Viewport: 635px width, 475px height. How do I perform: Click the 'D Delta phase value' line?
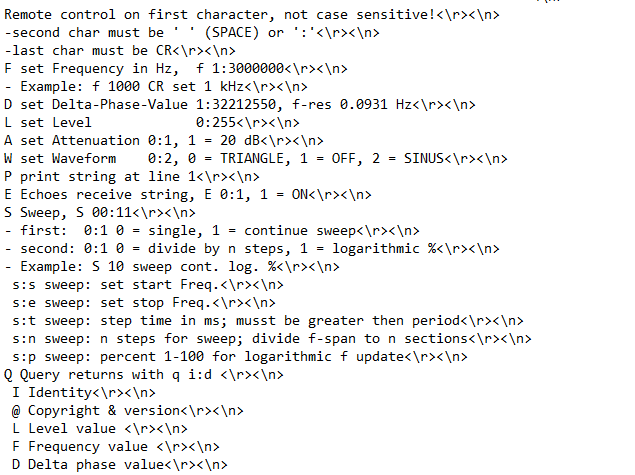(120, 465)
